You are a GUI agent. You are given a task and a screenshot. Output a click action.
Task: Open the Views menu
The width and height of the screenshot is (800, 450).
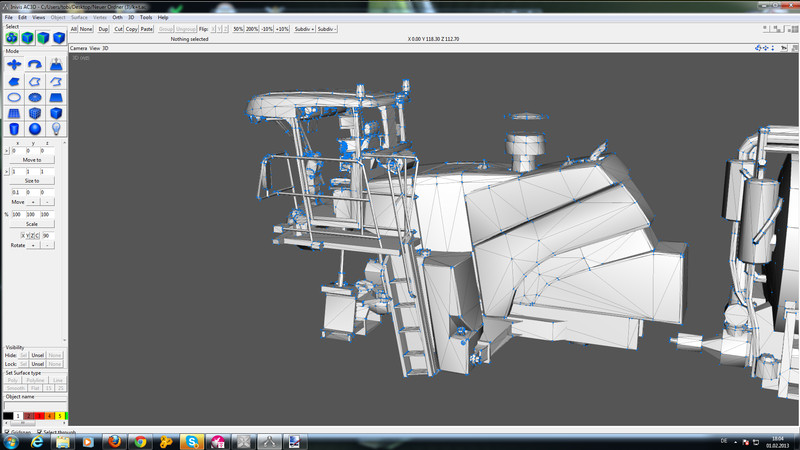pos(39,17)
